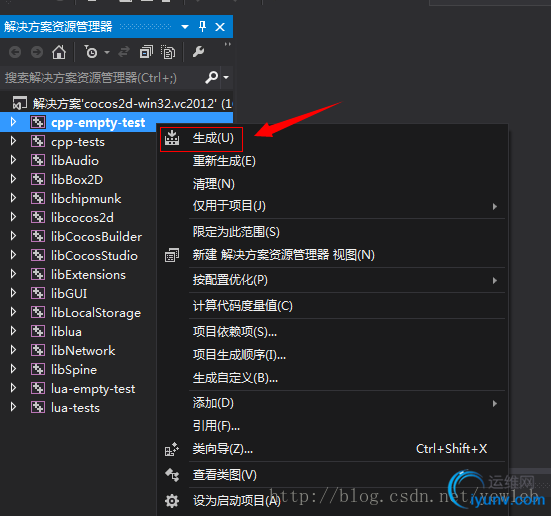Expand the libchipmunk project

(x=13, y=198)
